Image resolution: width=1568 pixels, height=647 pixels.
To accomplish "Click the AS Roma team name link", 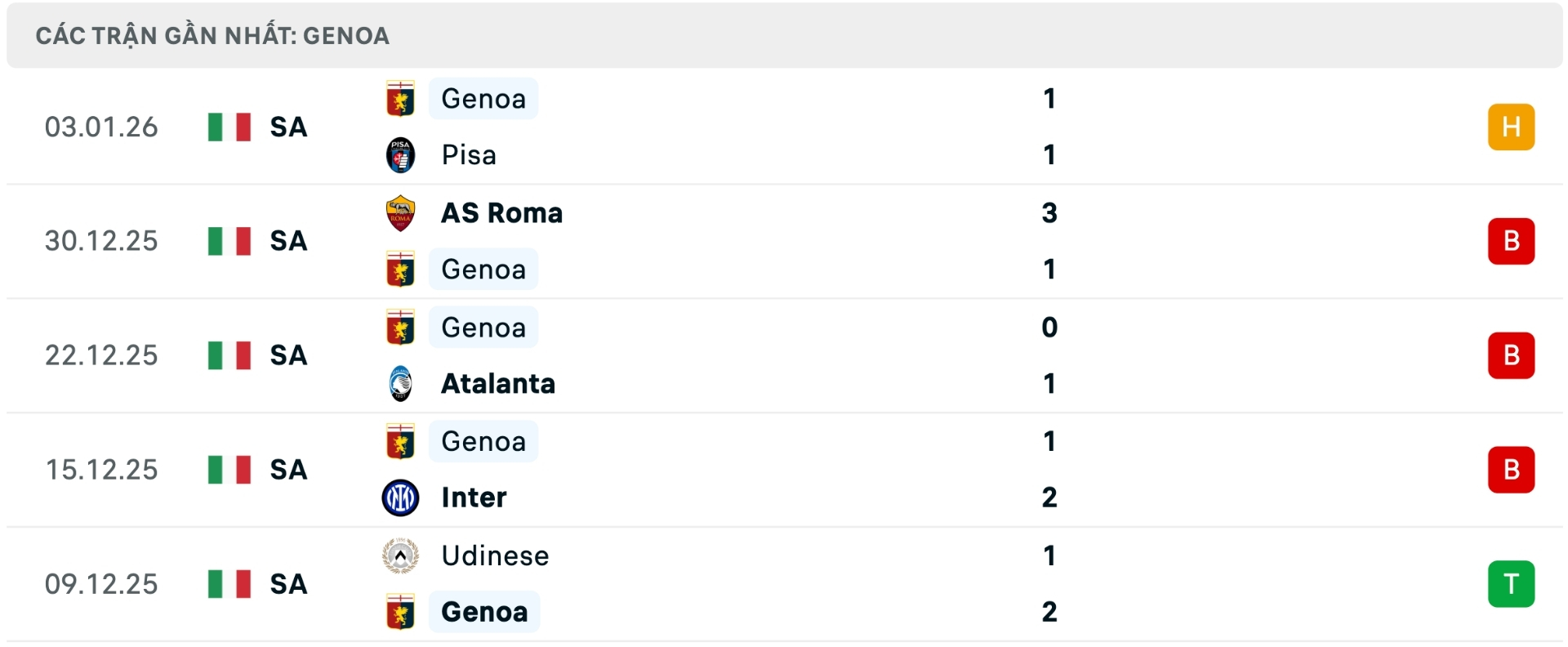I will pyautogui.click(x=501, y=213).
